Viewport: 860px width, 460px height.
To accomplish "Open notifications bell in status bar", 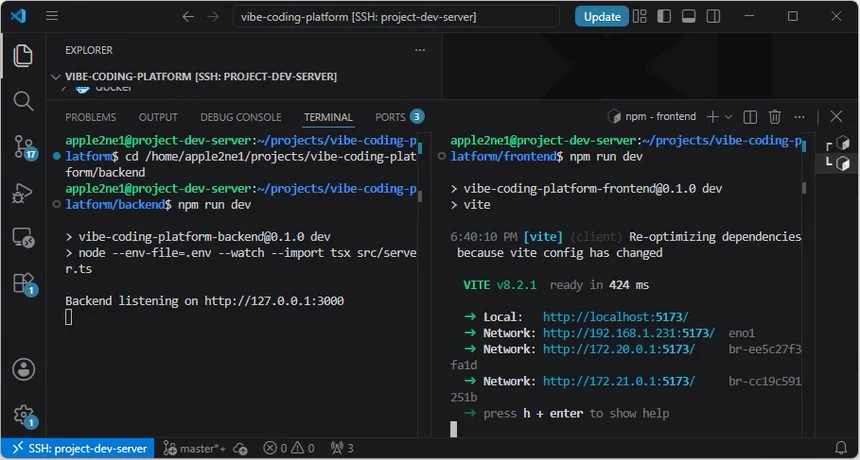I will click(x=841, y=448).
